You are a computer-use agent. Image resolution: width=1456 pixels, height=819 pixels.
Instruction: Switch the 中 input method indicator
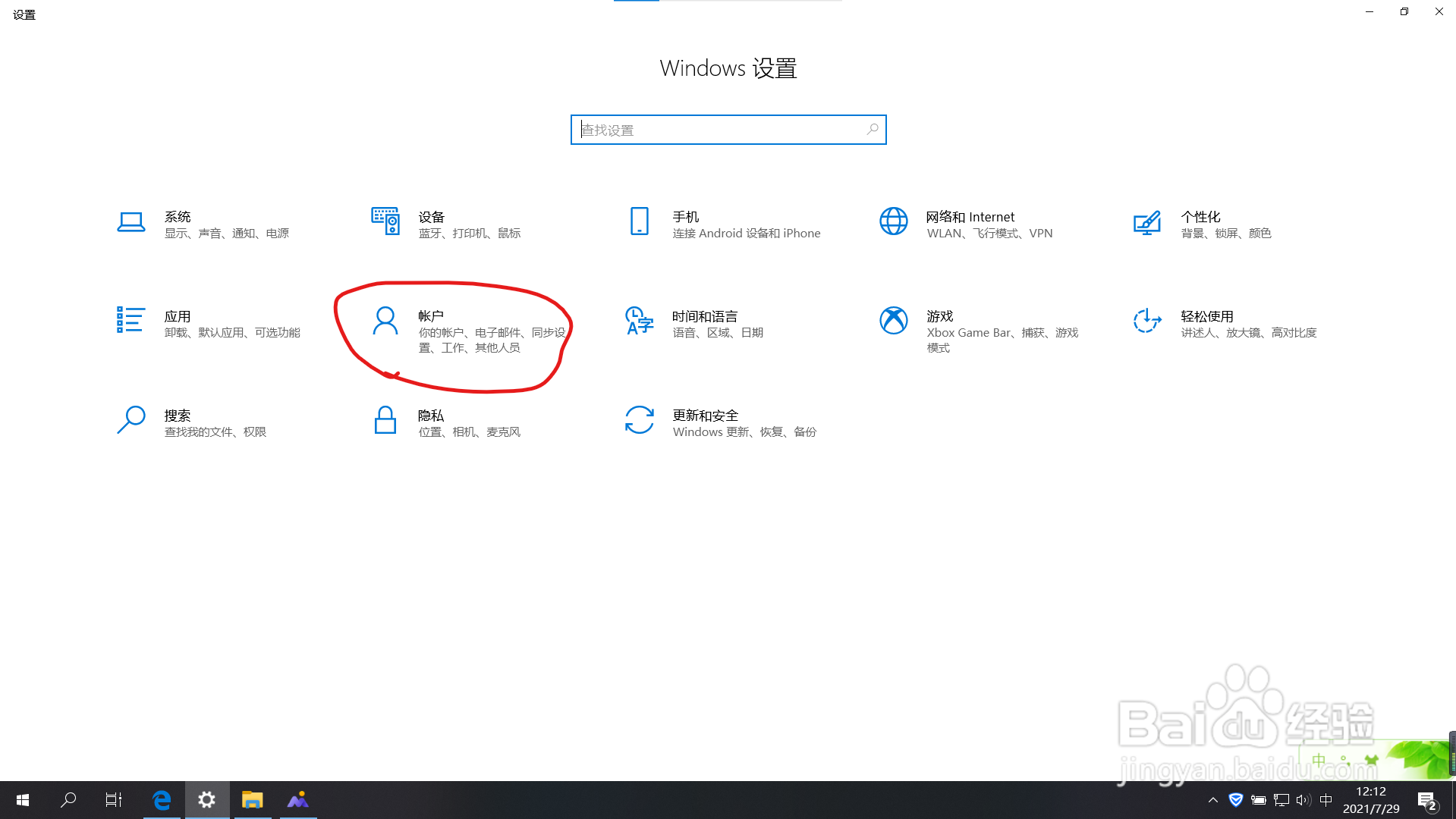(1326, 800)
